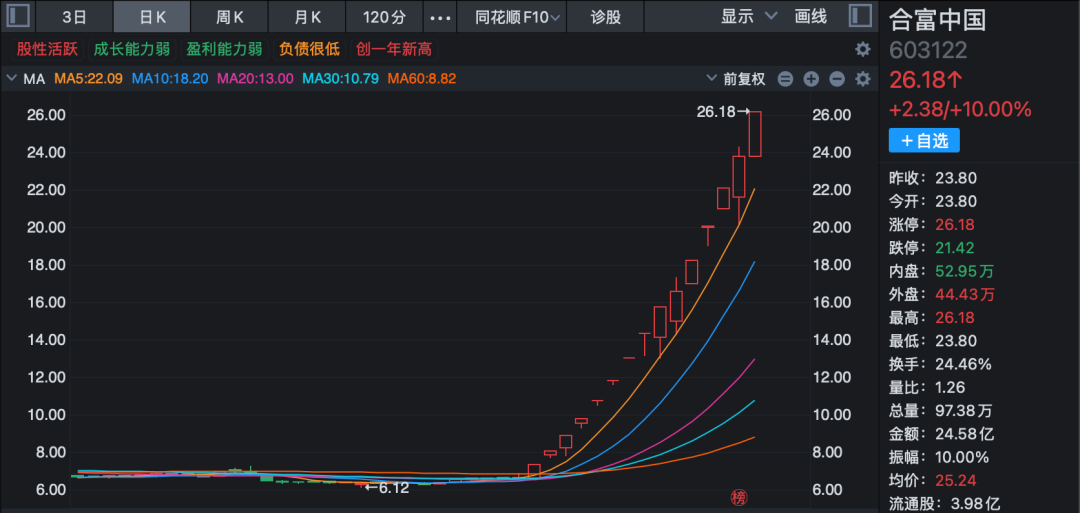The width and height of the screenshot is (1080, 513).
Task: Toggle the left sidebar panel icon
Action: (x=18, y=17)
